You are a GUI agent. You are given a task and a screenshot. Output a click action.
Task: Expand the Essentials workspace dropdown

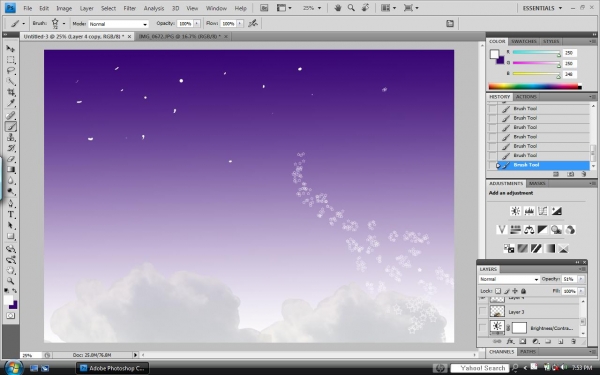[x=542, y=8]
